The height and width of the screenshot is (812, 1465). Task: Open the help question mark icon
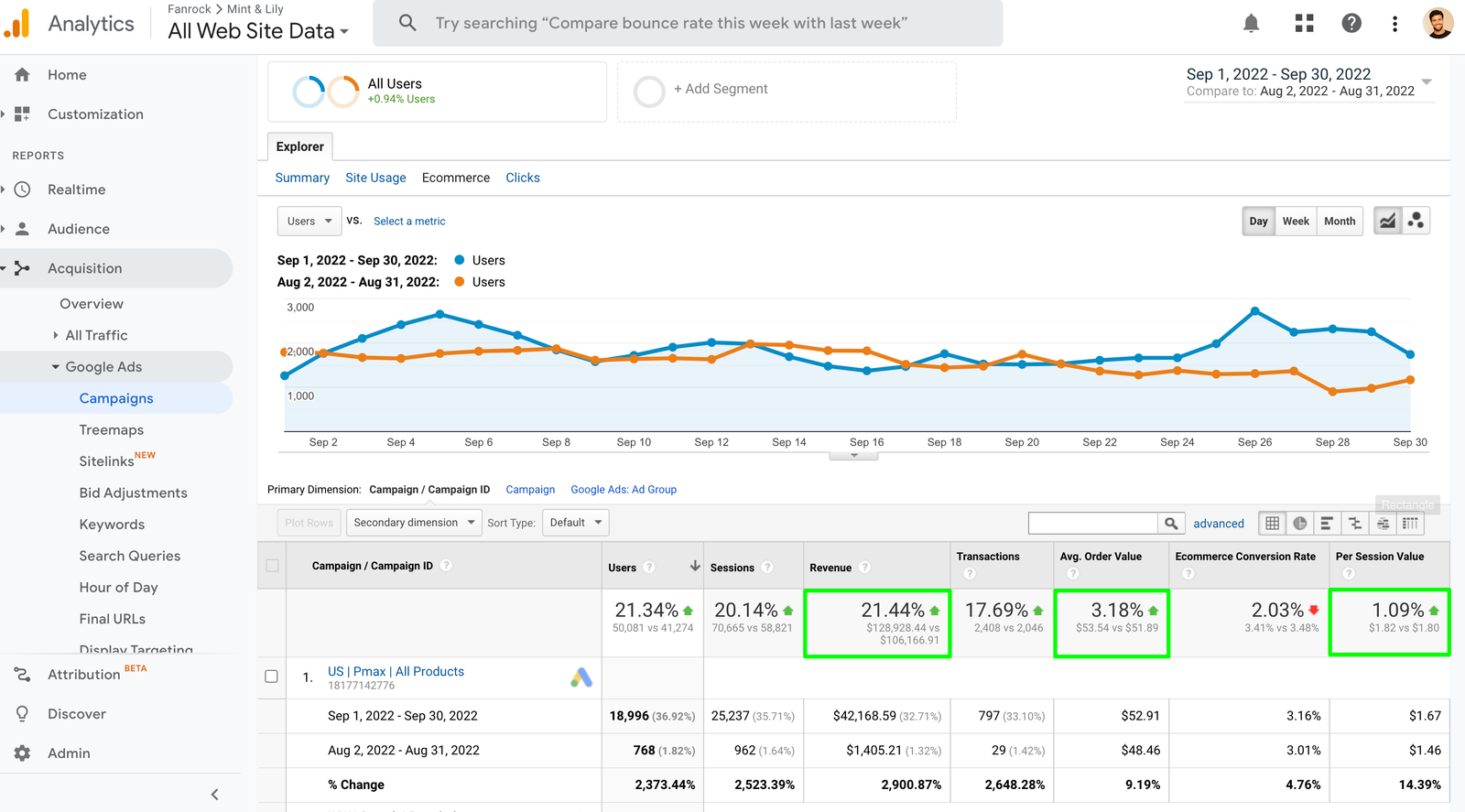pyautogui.click(x=1351, y=24)
